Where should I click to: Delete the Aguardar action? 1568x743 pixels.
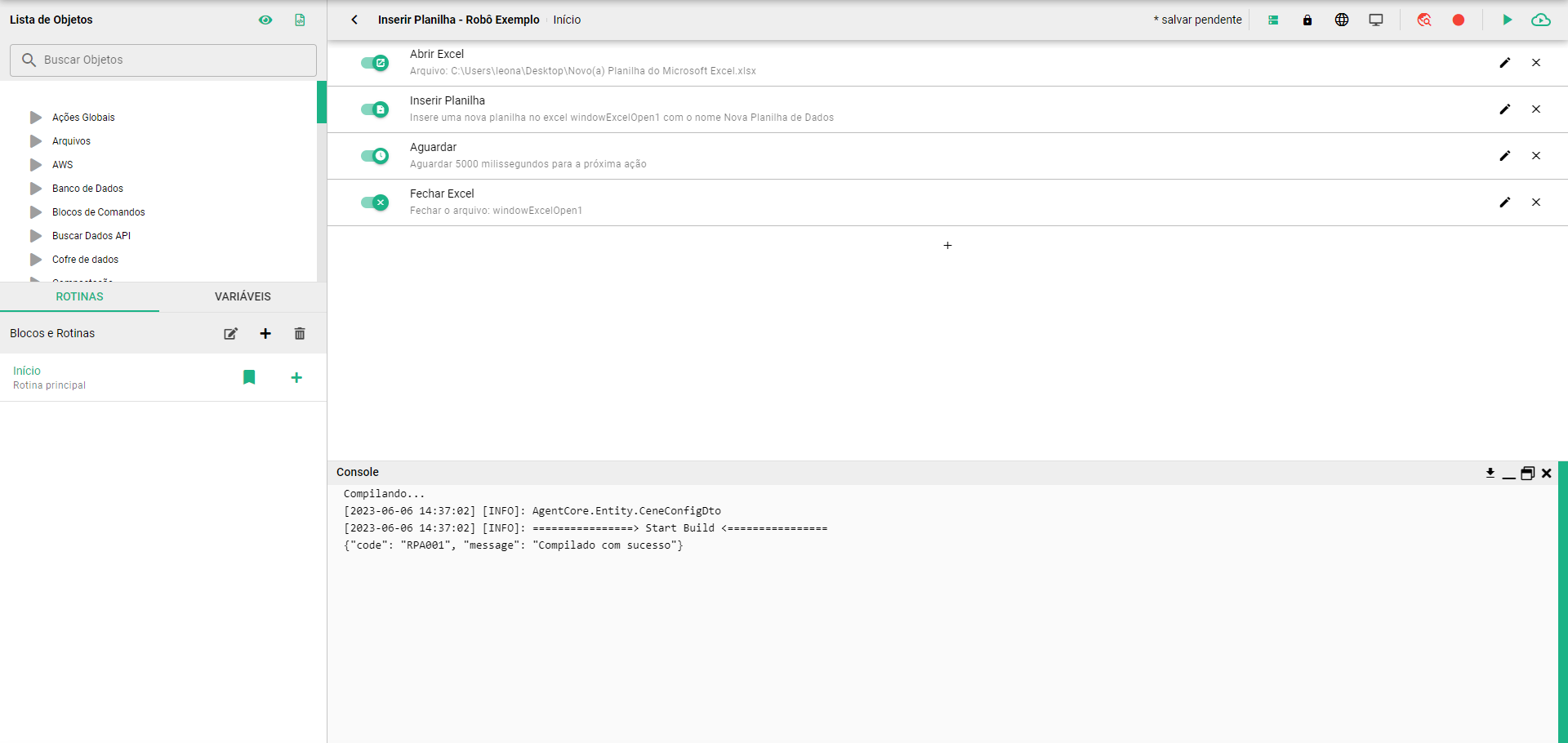tap(1536, 156)
